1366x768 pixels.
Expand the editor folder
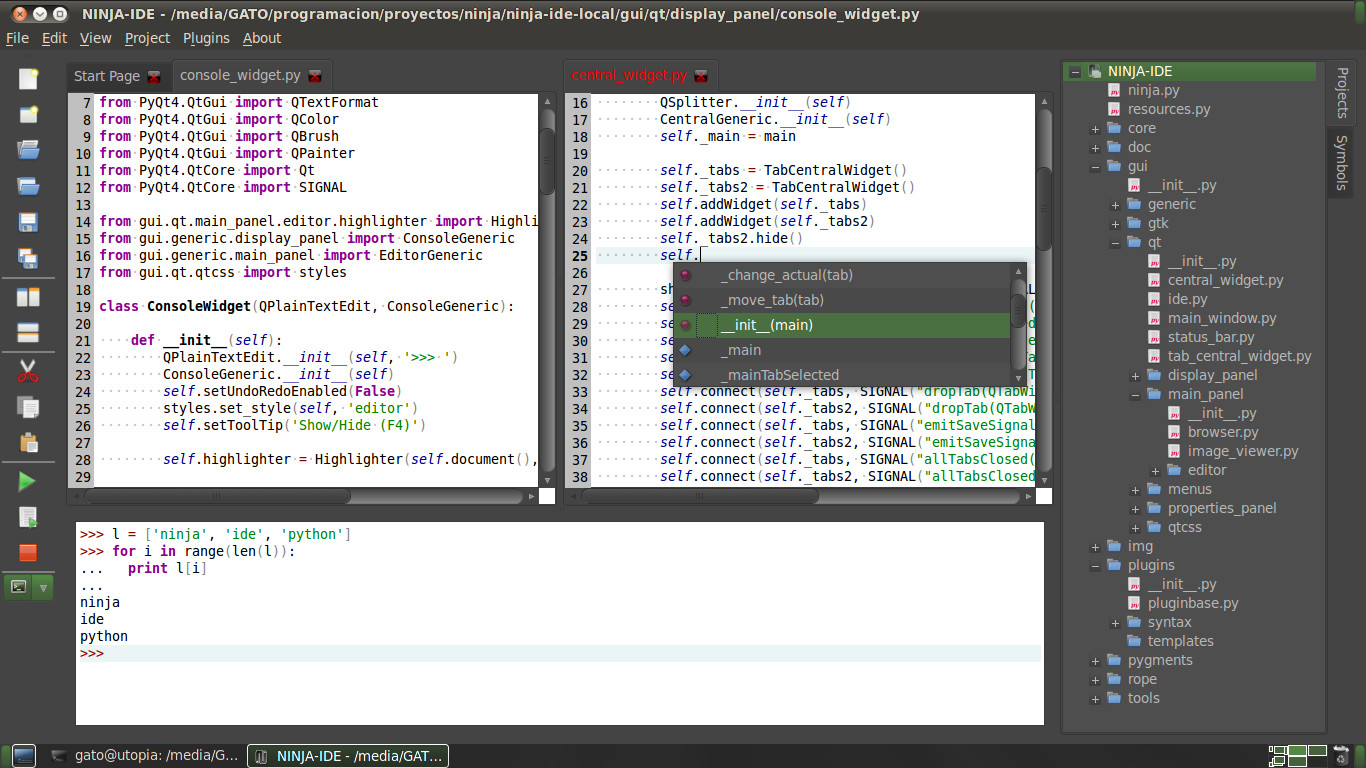pyautogui.click(x=1155, y=471)
